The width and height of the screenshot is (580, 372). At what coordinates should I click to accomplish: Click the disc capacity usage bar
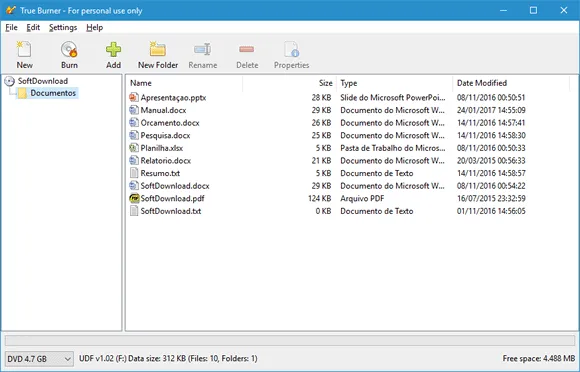click(290, 340)
